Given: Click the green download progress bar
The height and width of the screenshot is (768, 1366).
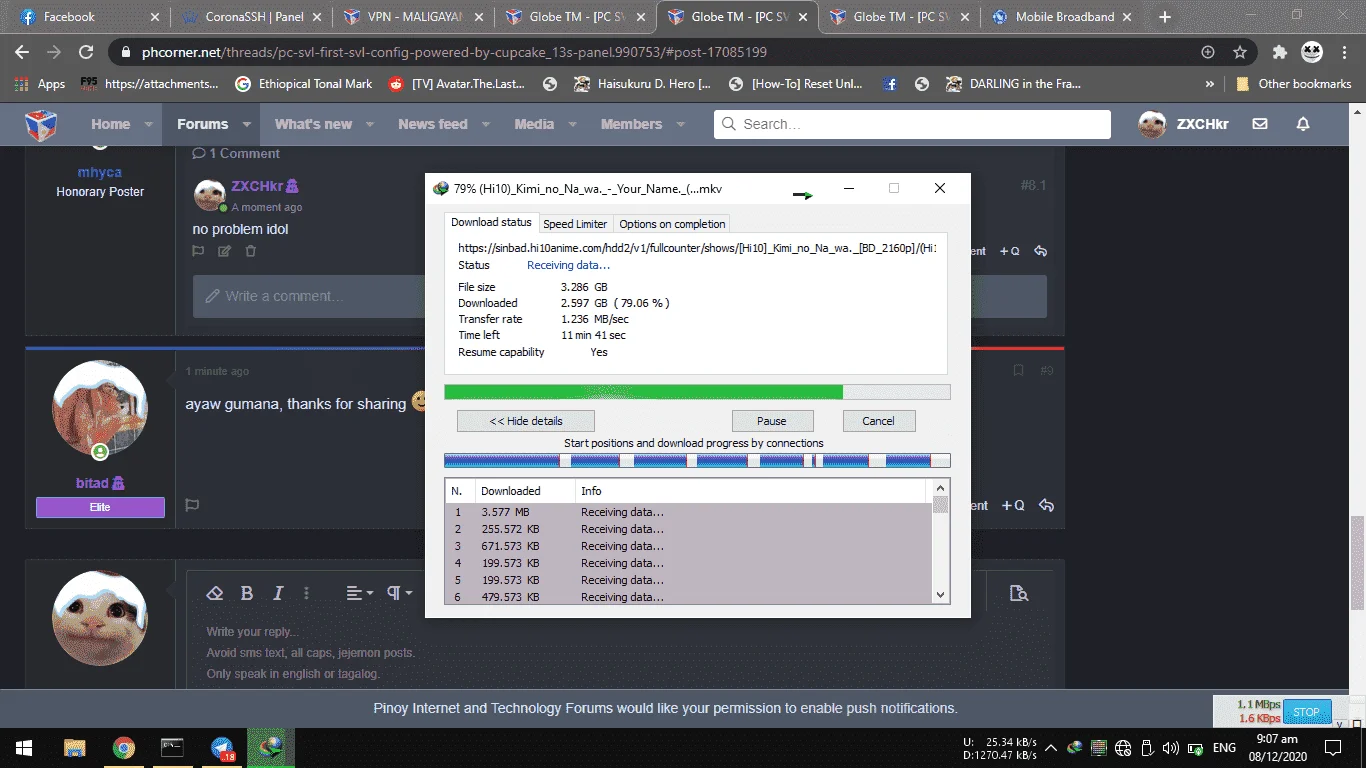Looking at the screenshot, I should 697,392.
